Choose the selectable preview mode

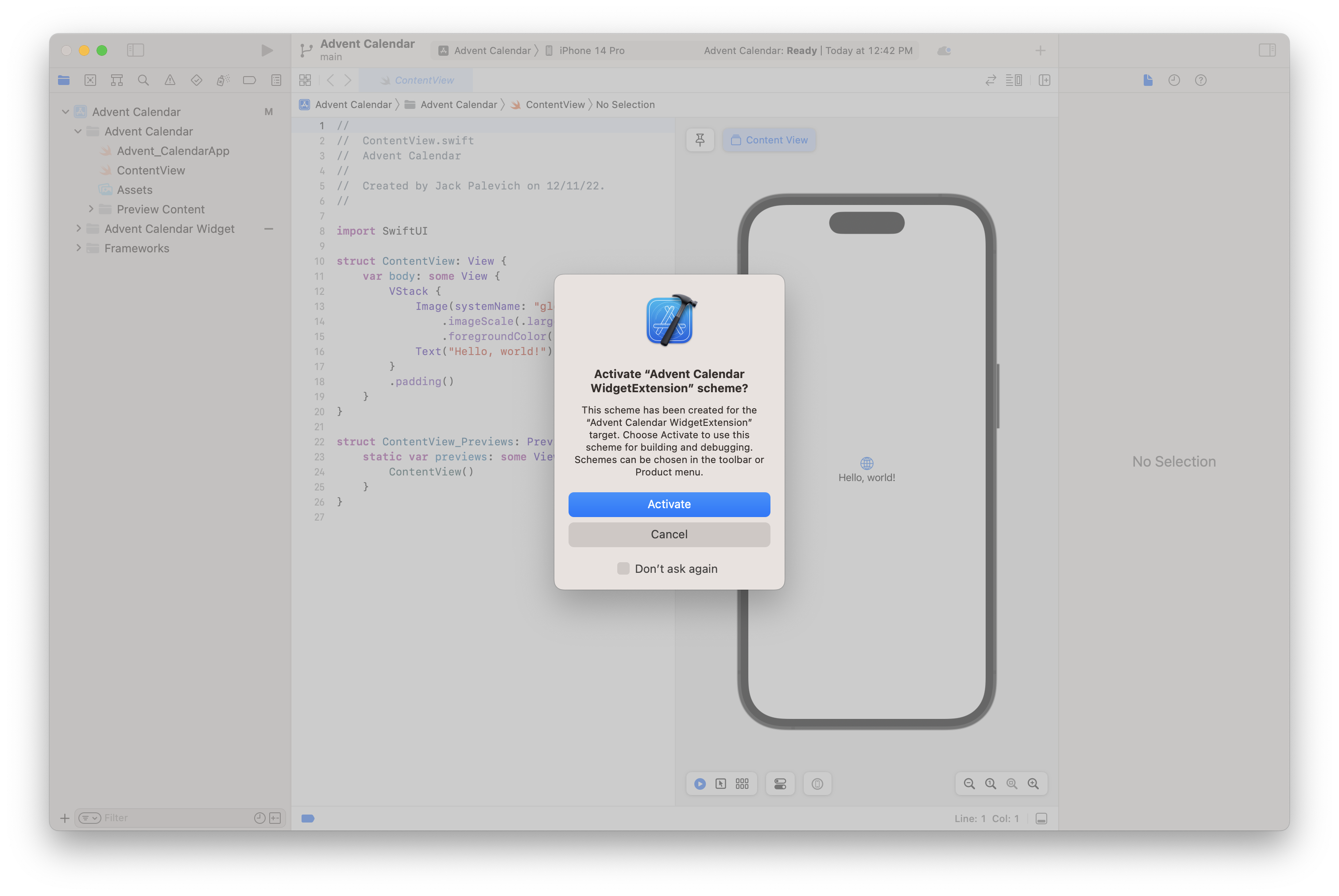(x=721, y=784)
